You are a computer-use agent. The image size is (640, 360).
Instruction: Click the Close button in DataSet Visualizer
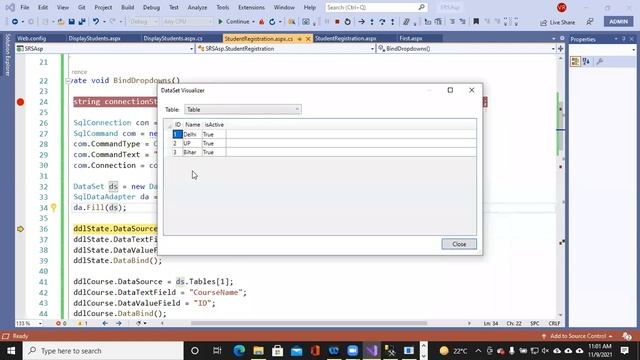pyautogui.click(x=459, y=244)
